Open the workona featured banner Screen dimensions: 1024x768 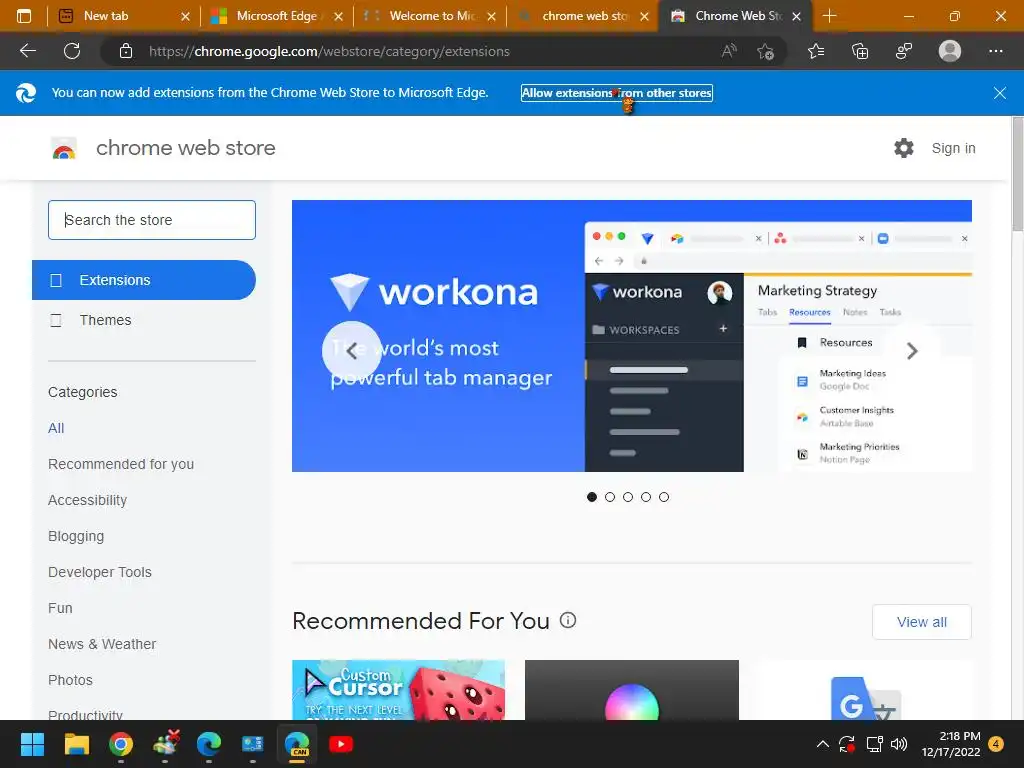tap(632, 336)
